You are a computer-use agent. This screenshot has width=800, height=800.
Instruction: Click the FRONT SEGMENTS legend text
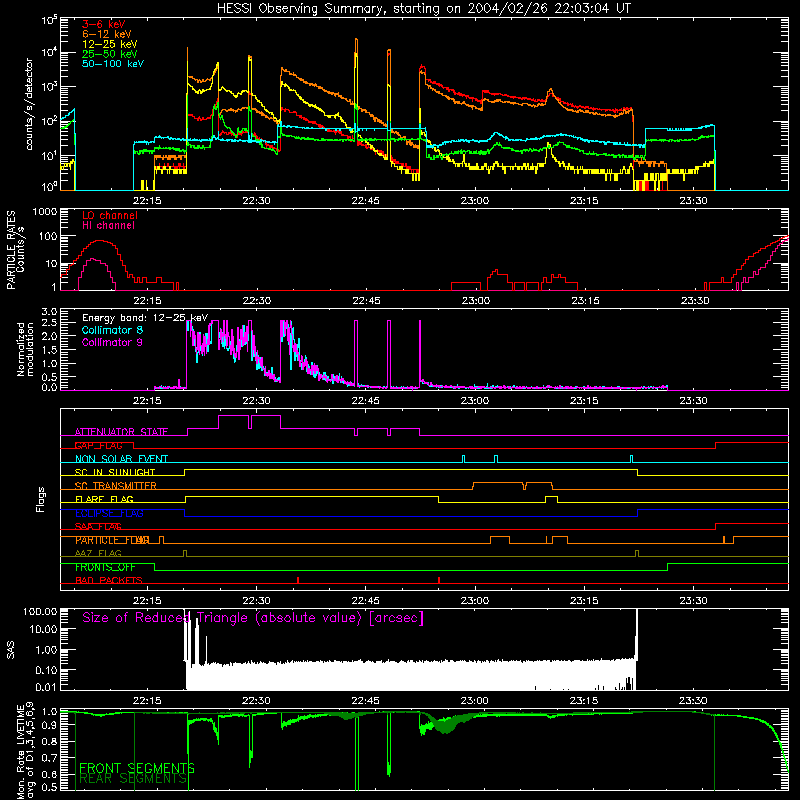click(x=137, y=768)
